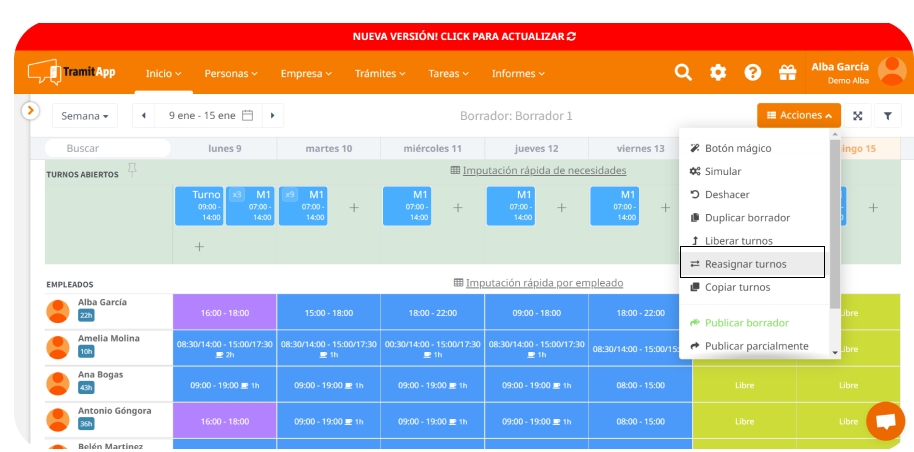
Task: Pin the Turnos Abiertos section
Action: [132, 170]
